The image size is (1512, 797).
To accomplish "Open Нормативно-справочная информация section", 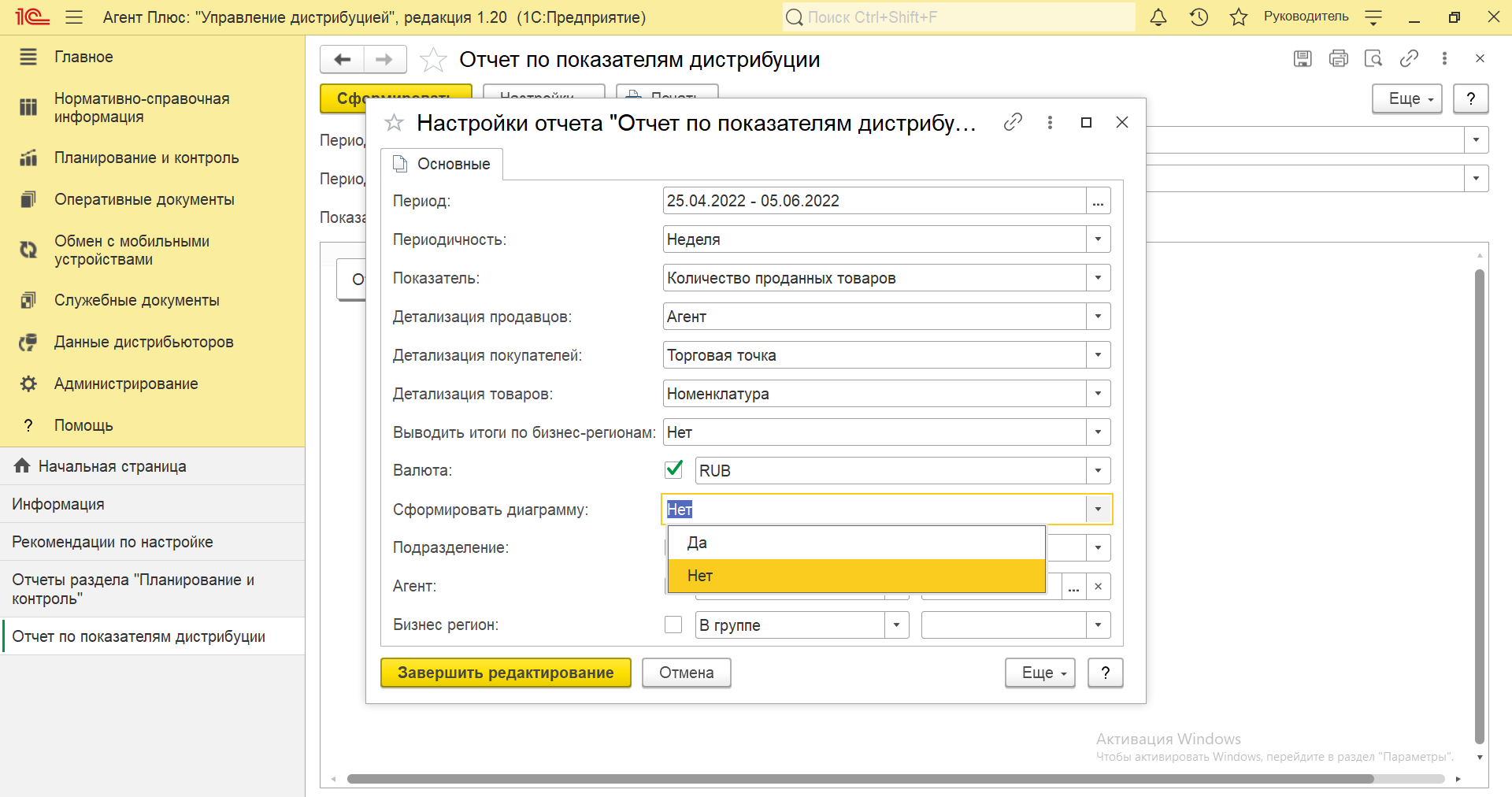I will click(x=142, y=107).
